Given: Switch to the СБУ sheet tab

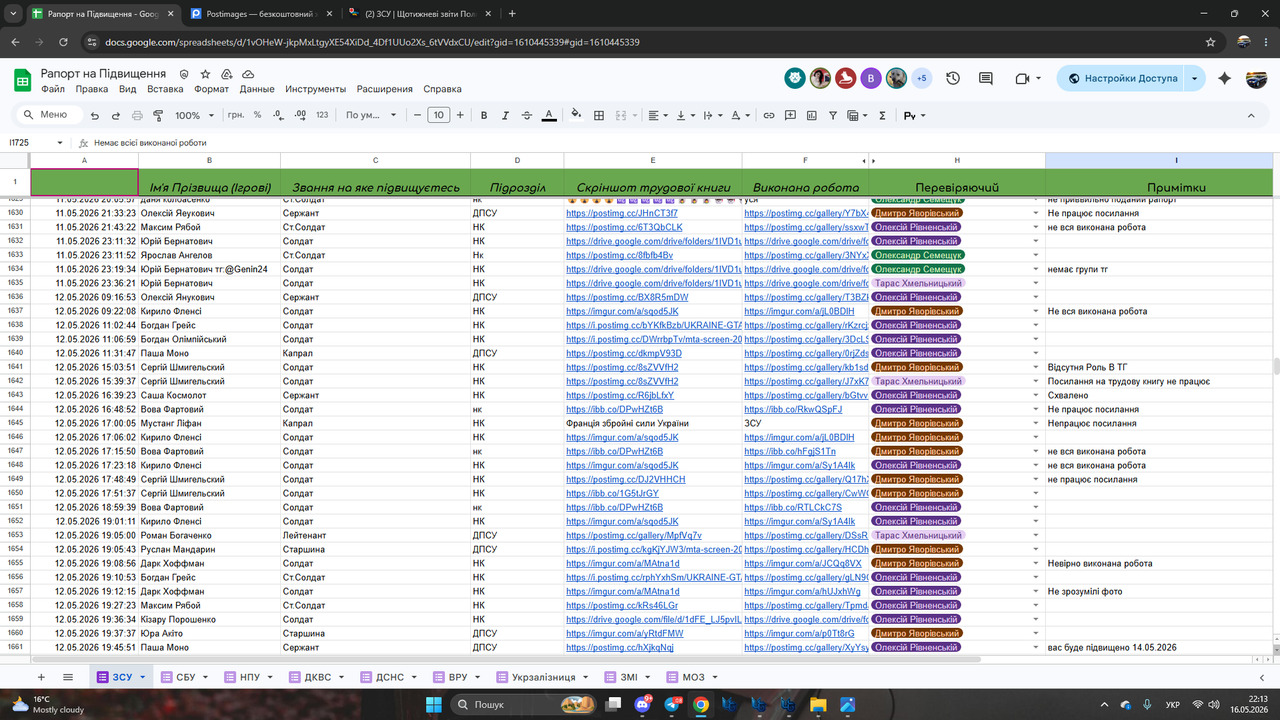Looking at the screenshot, I should pos(185,677).
